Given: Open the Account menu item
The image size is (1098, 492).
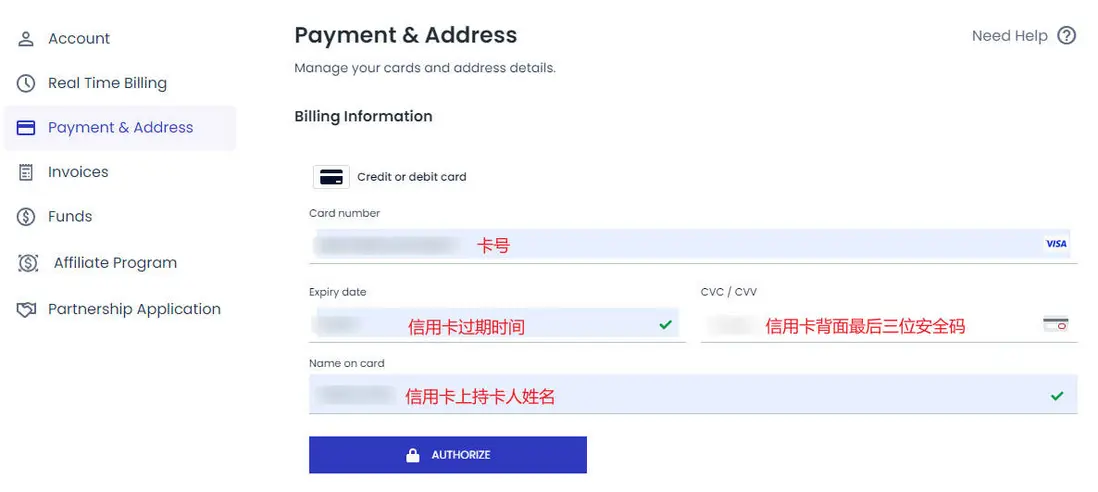Looking at the screenshot, I should click(x=79, y=39).
